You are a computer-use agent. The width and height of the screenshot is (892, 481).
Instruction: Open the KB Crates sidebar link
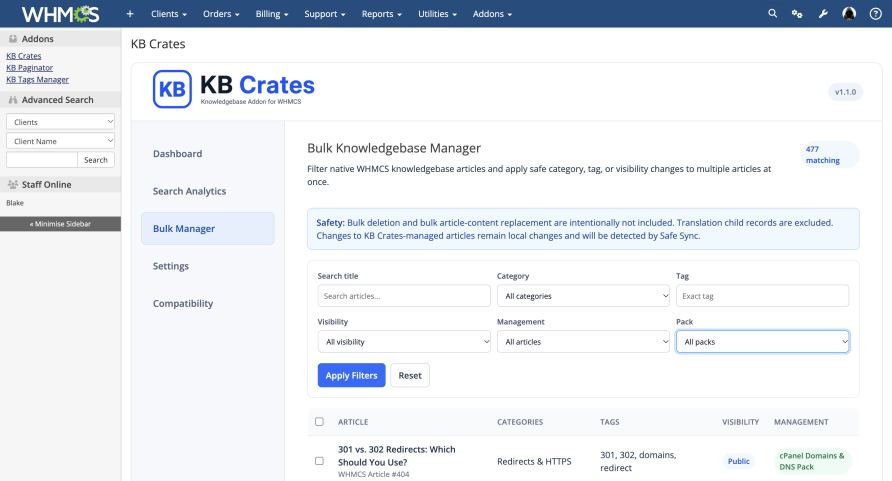tap(24, 56)
